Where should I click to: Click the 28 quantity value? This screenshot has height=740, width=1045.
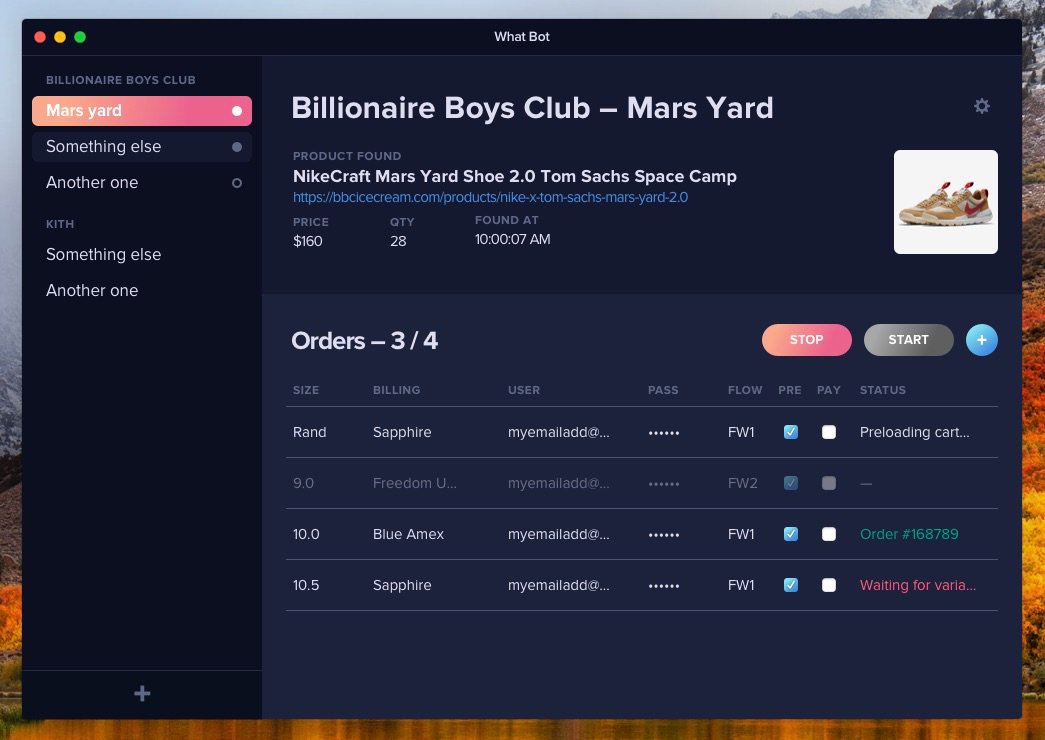pos(398,241)
